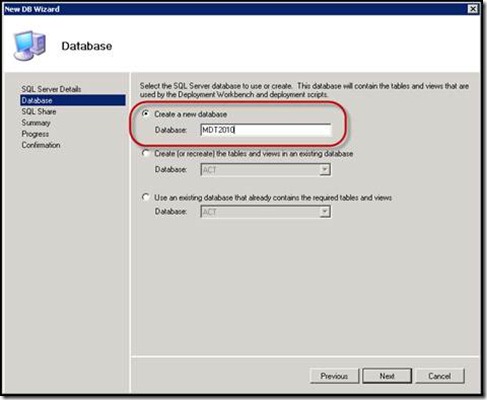Screen dimensions: 487x400
Task: Click the Next button
Action: 387,376
